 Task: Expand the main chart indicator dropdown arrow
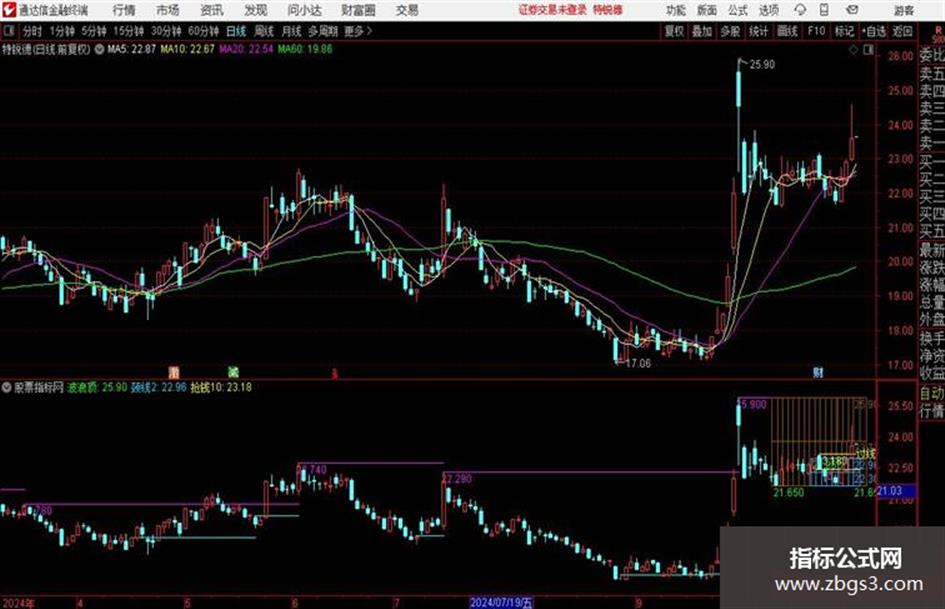click(99, 49)
